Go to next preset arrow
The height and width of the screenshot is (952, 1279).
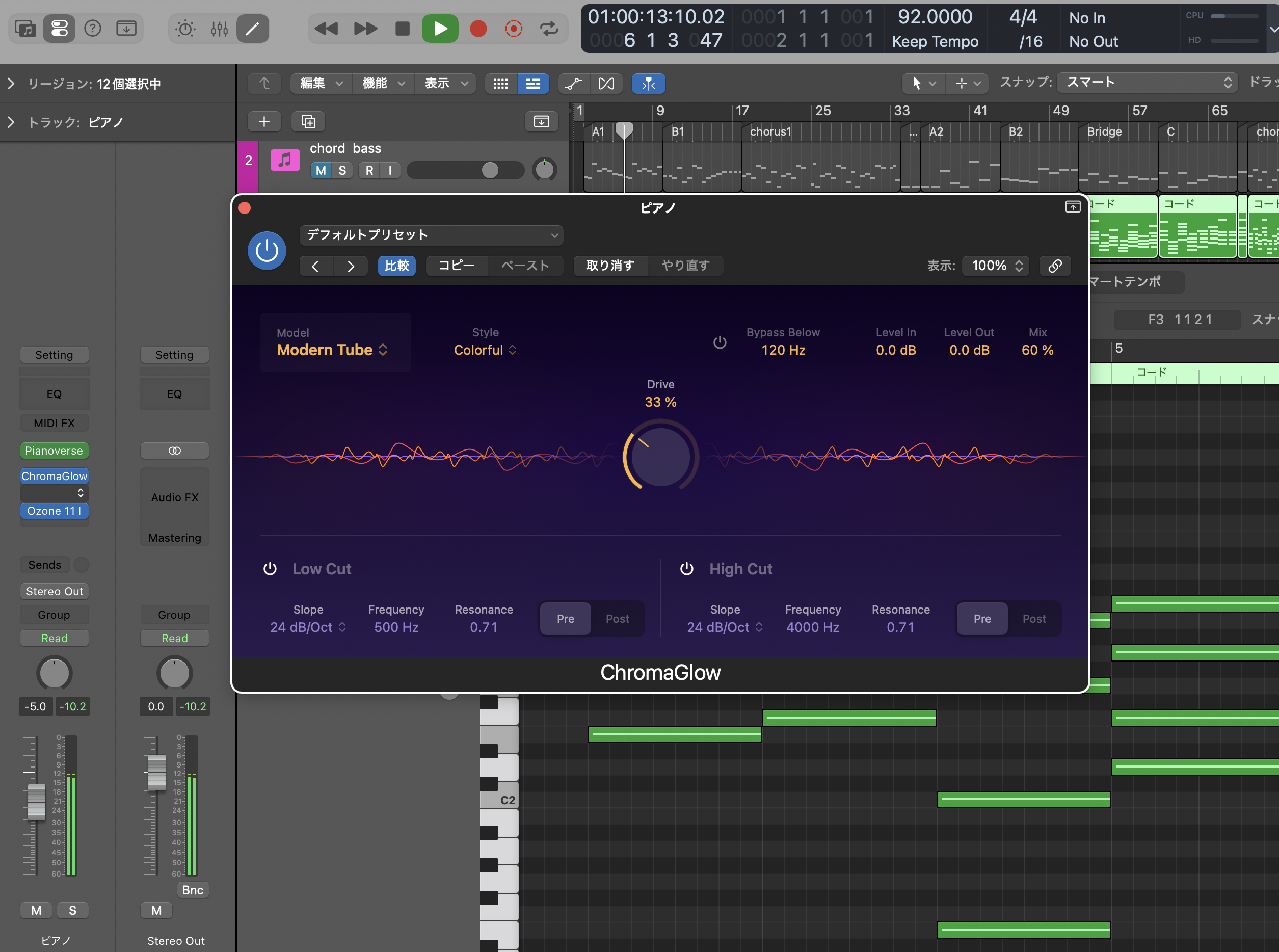click(x=350, y=266)
